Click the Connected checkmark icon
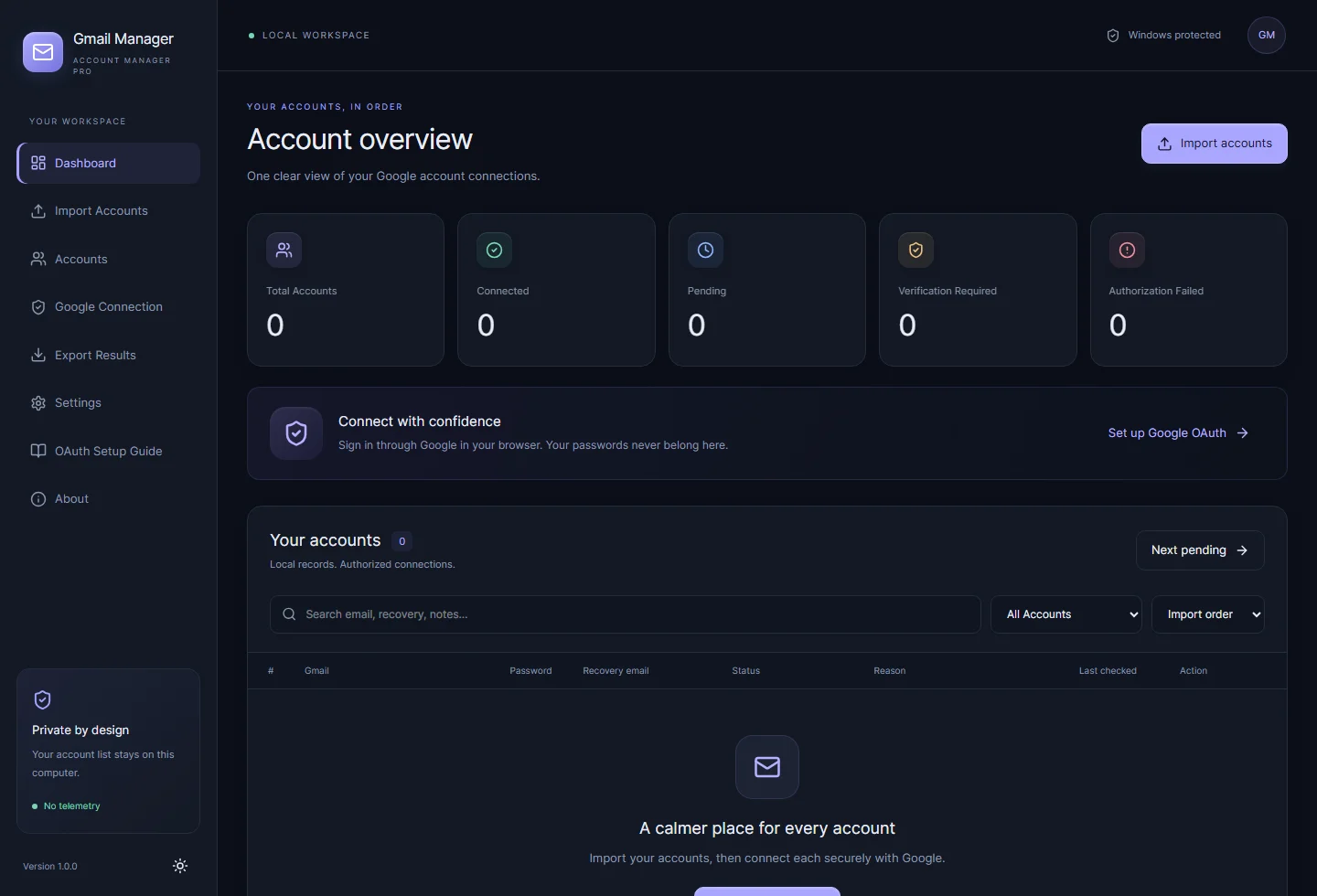 click(495, 250)
